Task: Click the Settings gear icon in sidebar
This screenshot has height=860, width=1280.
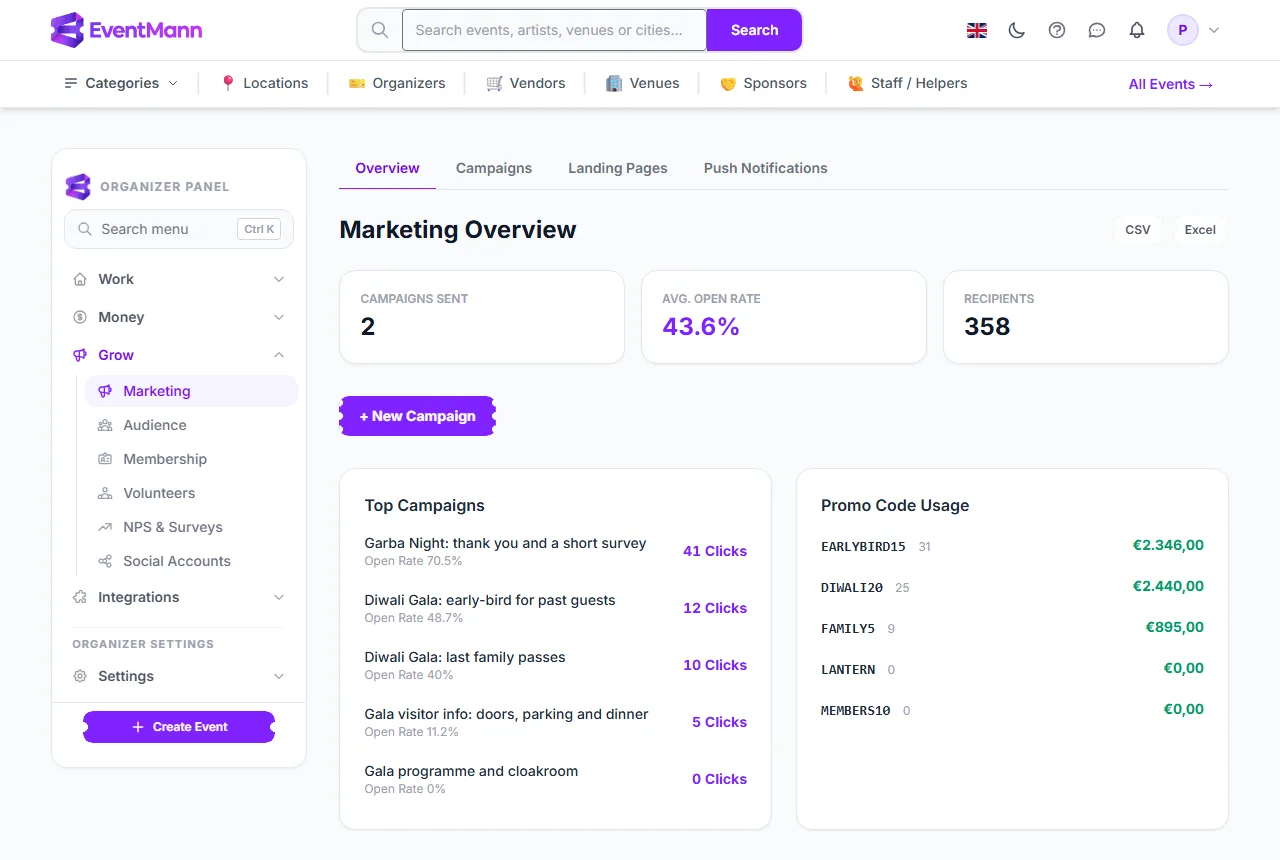Action: 80,676
